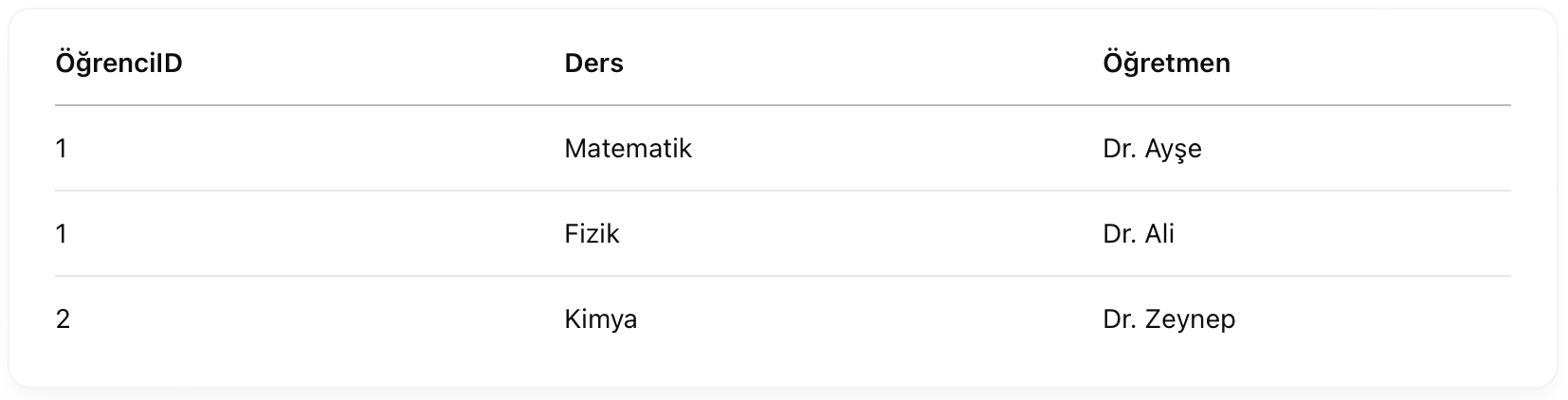Click the Dr. Ali teacher cell
Image resolution: width=1568 pixels, height=400 pixels.
point(1139,234)
